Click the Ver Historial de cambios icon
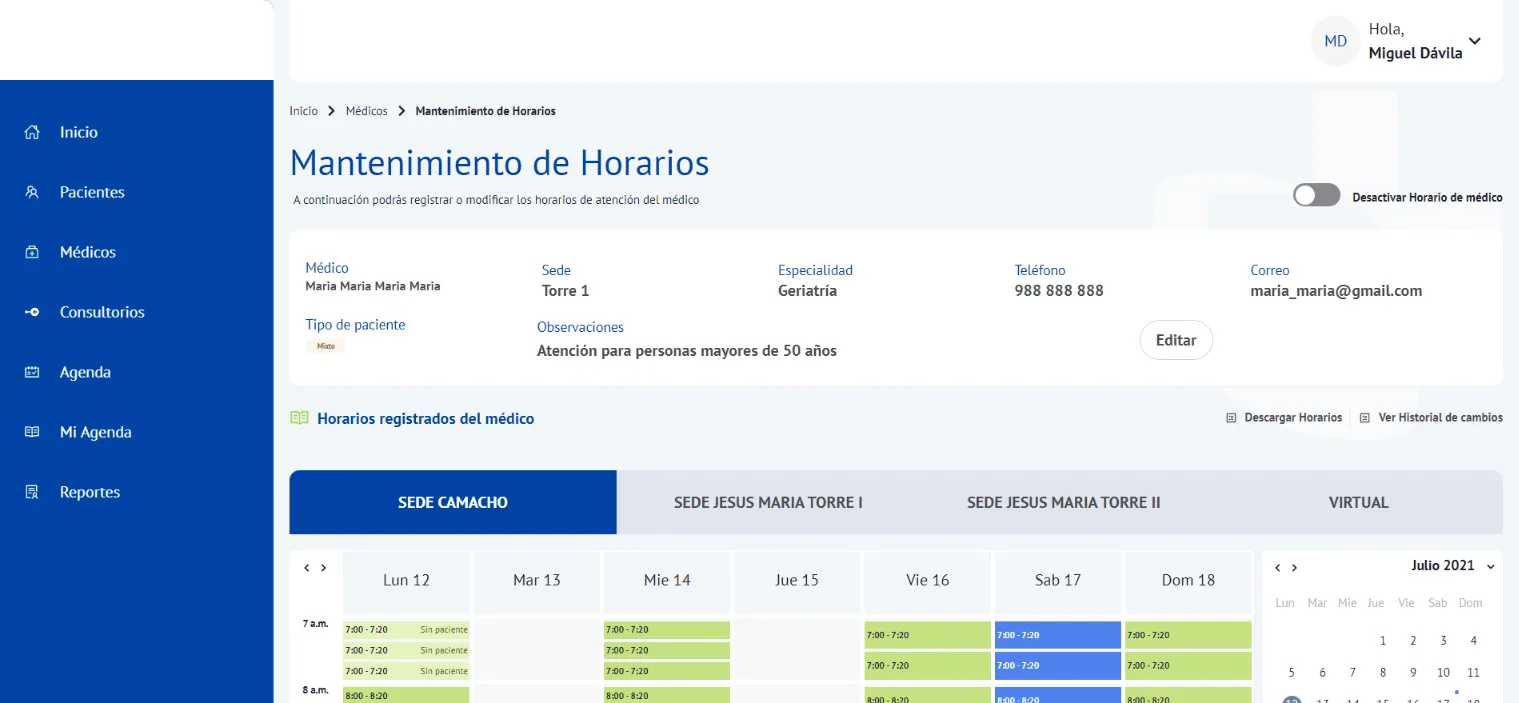 coord(1364,417)
